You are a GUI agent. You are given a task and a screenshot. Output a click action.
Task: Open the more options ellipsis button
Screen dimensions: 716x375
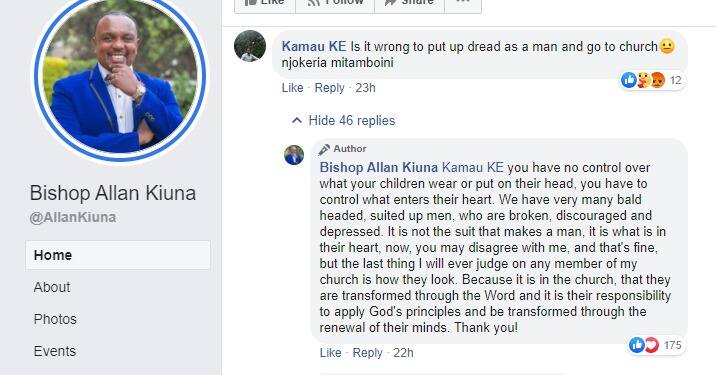(x=463, y=4)
